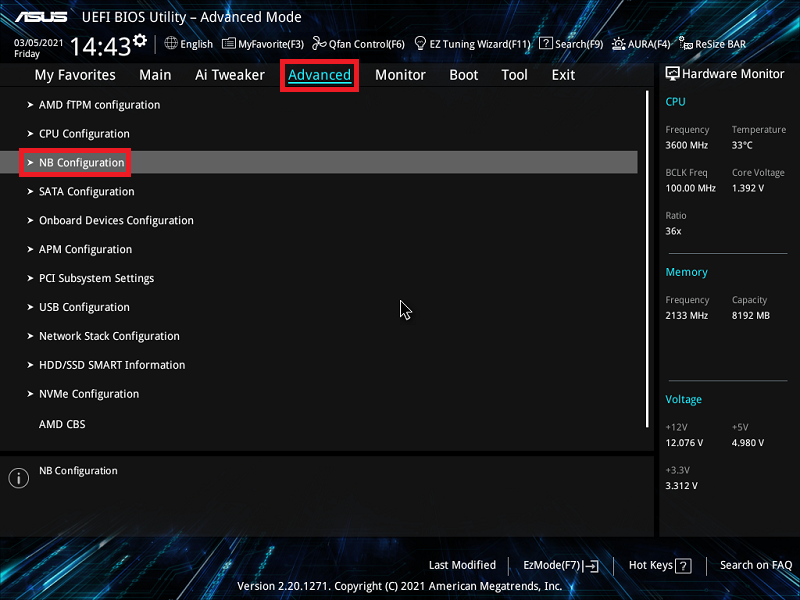Switch to the Boot tab
Image resolution: width=800 pixels, height=600 pixels.
click(464, 75)
